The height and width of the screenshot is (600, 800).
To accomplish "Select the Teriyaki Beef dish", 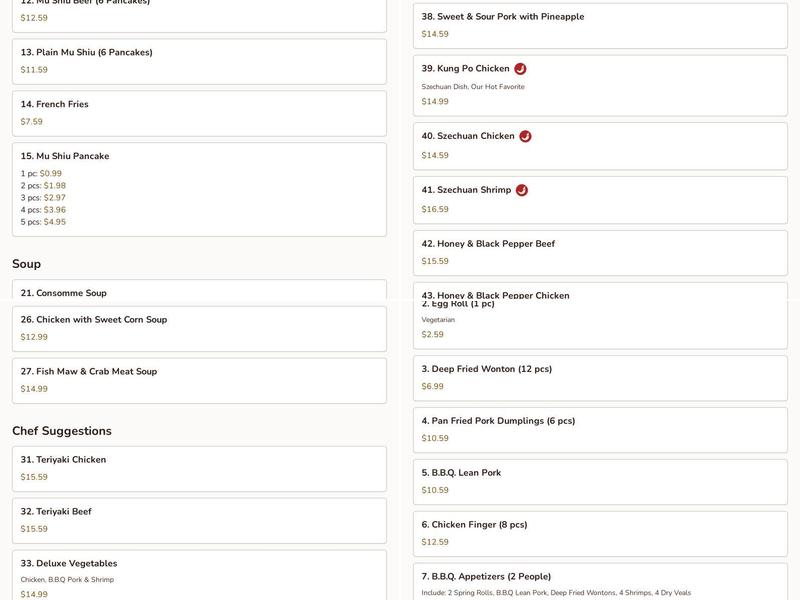I will click(199, 520).
